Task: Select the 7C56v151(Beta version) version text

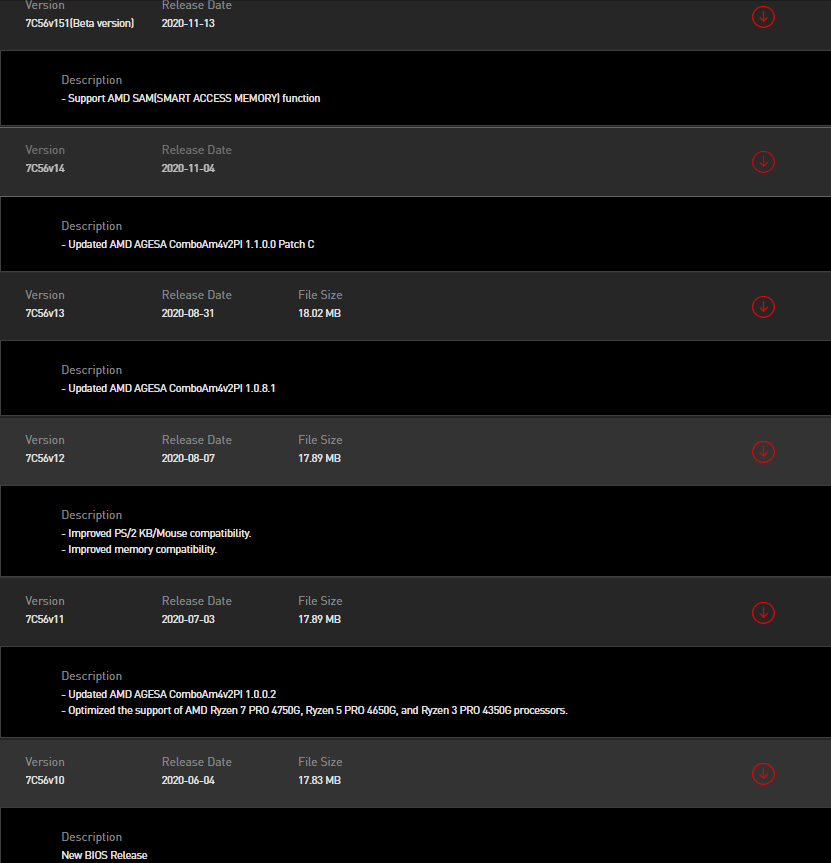Action: pos(80,23)
